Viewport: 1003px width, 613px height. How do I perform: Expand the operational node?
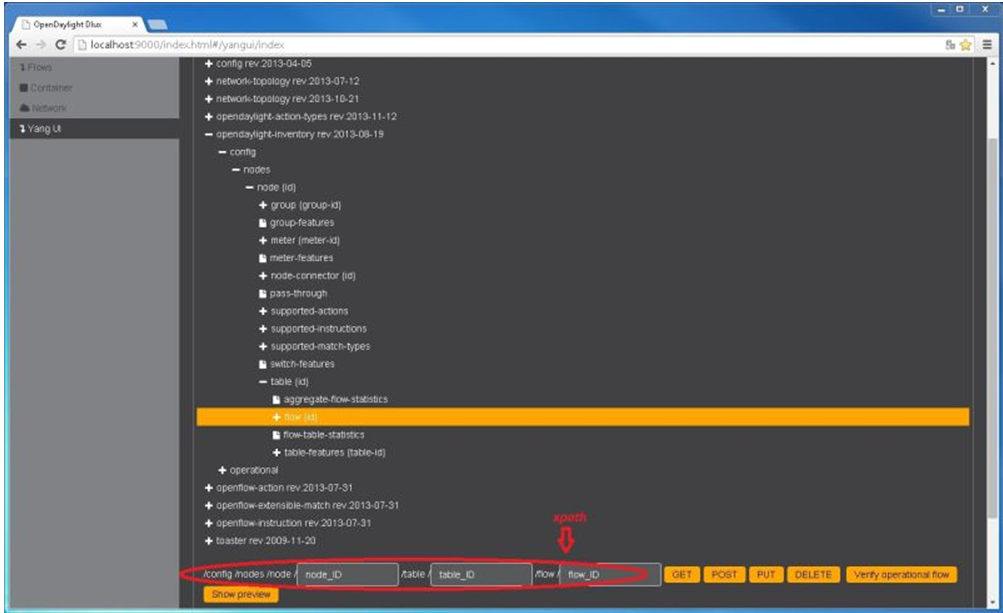click(222, 470)
